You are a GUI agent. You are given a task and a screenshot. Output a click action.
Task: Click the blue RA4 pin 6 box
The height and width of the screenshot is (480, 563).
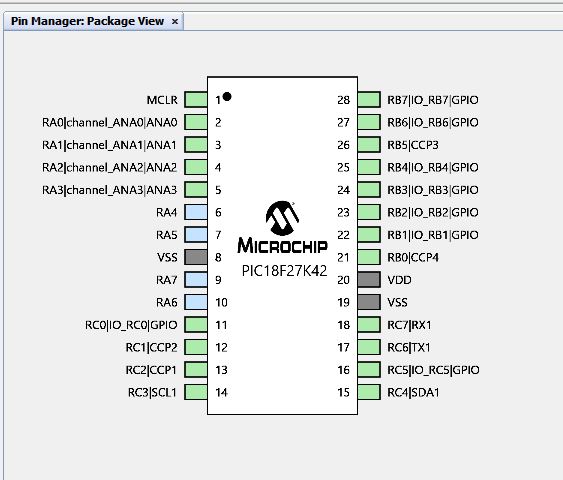(x=196, y=212)
